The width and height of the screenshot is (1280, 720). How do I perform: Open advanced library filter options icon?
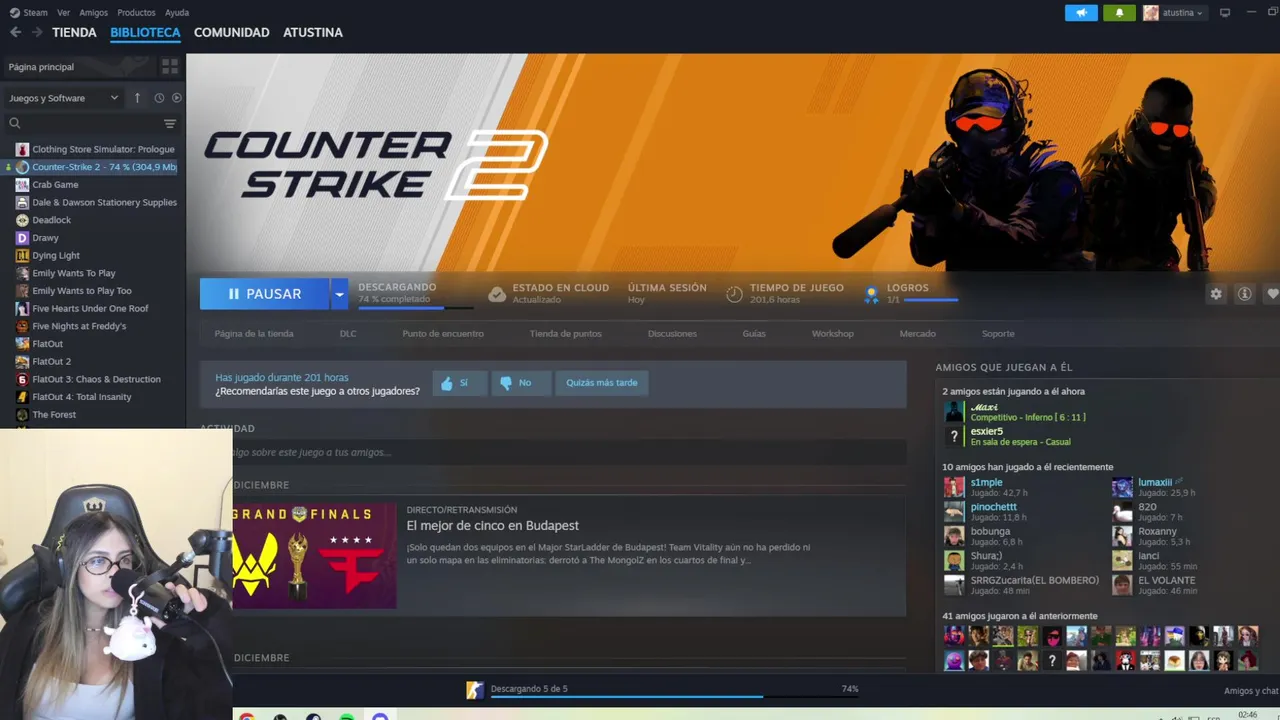[170, 123]
